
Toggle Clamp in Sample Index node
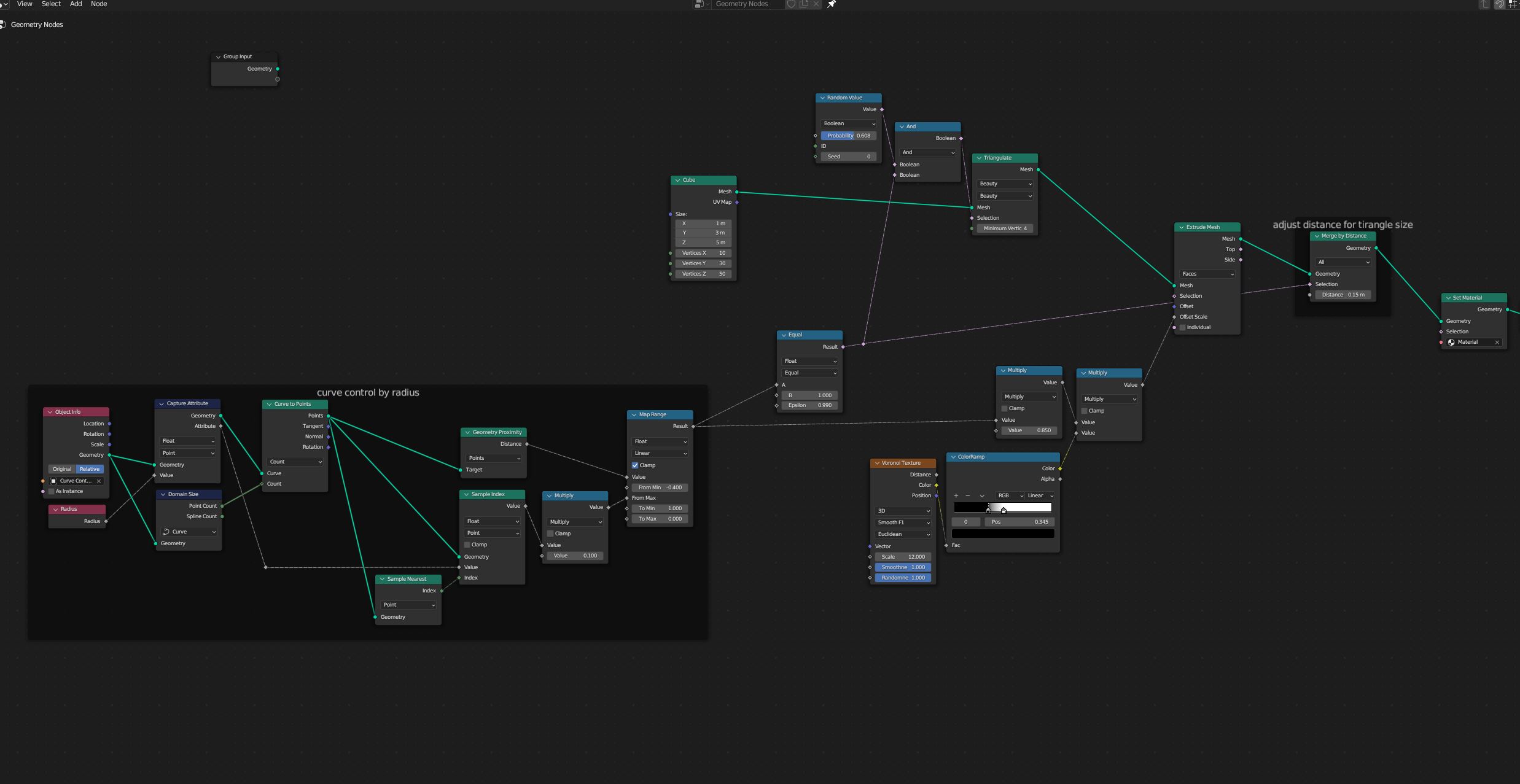[467, 545]
